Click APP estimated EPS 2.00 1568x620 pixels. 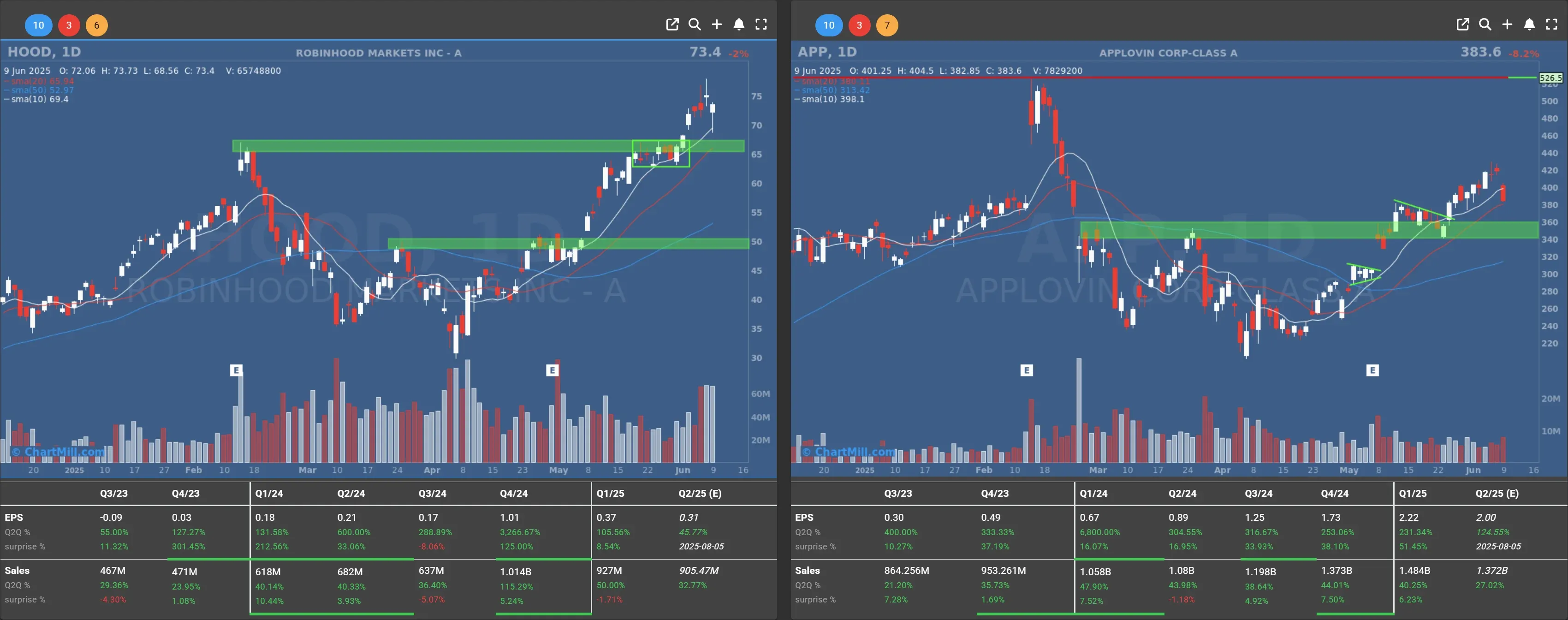click(1486, 517)
